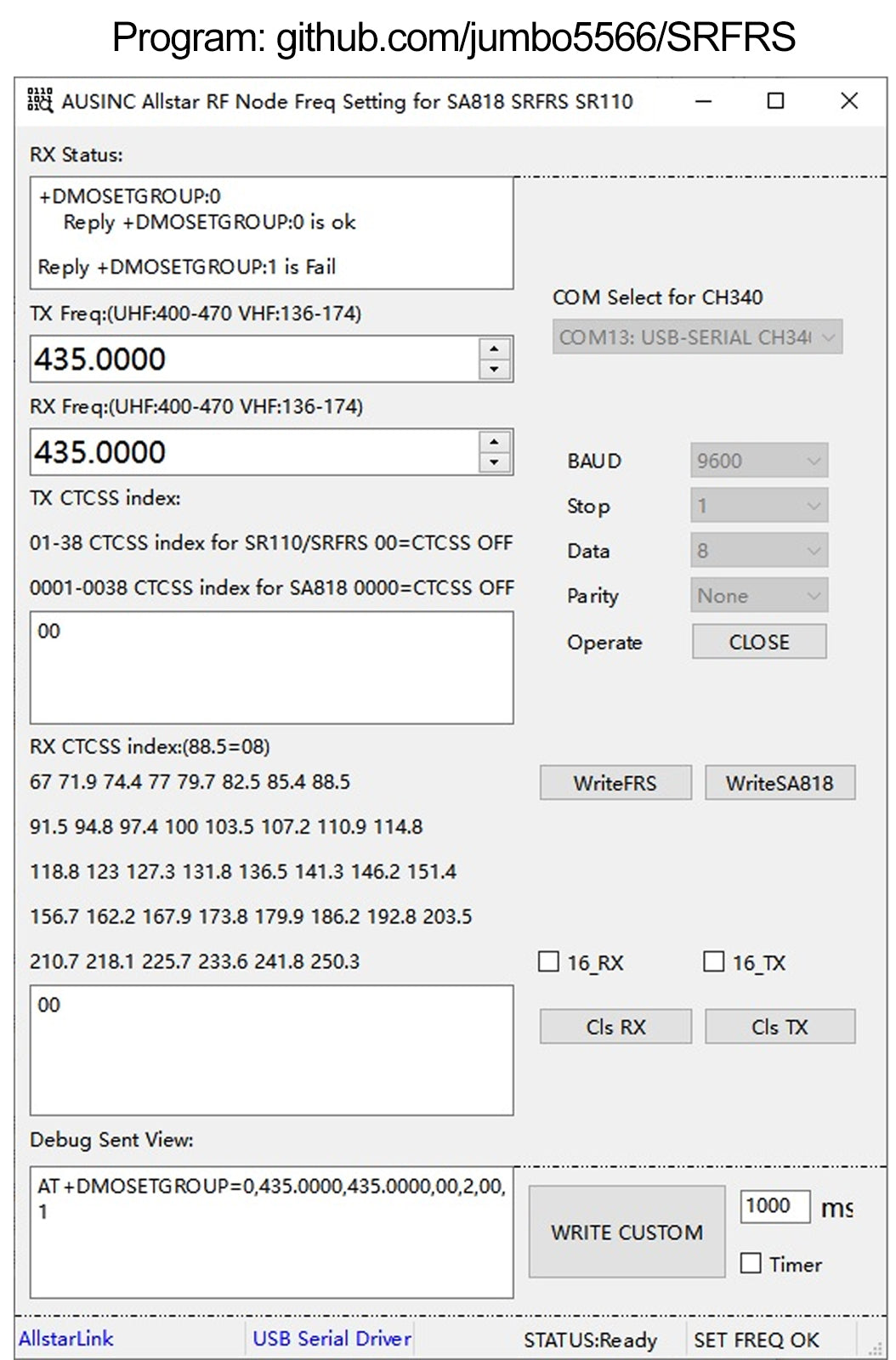Decrease TX Freq with the down arrow

click(494, 370)
